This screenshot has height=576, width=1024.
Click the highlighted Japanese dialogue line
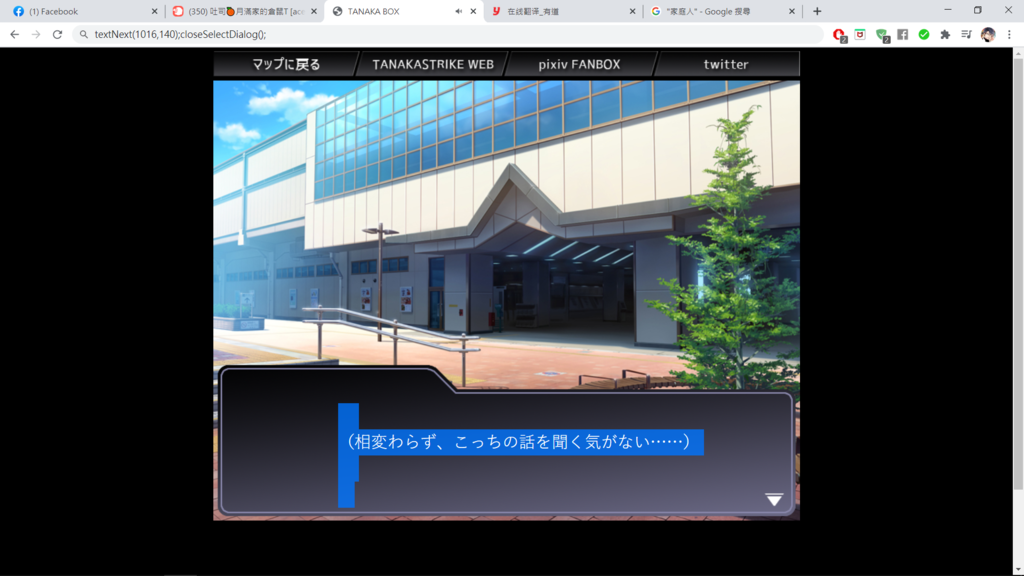point(519,442)
